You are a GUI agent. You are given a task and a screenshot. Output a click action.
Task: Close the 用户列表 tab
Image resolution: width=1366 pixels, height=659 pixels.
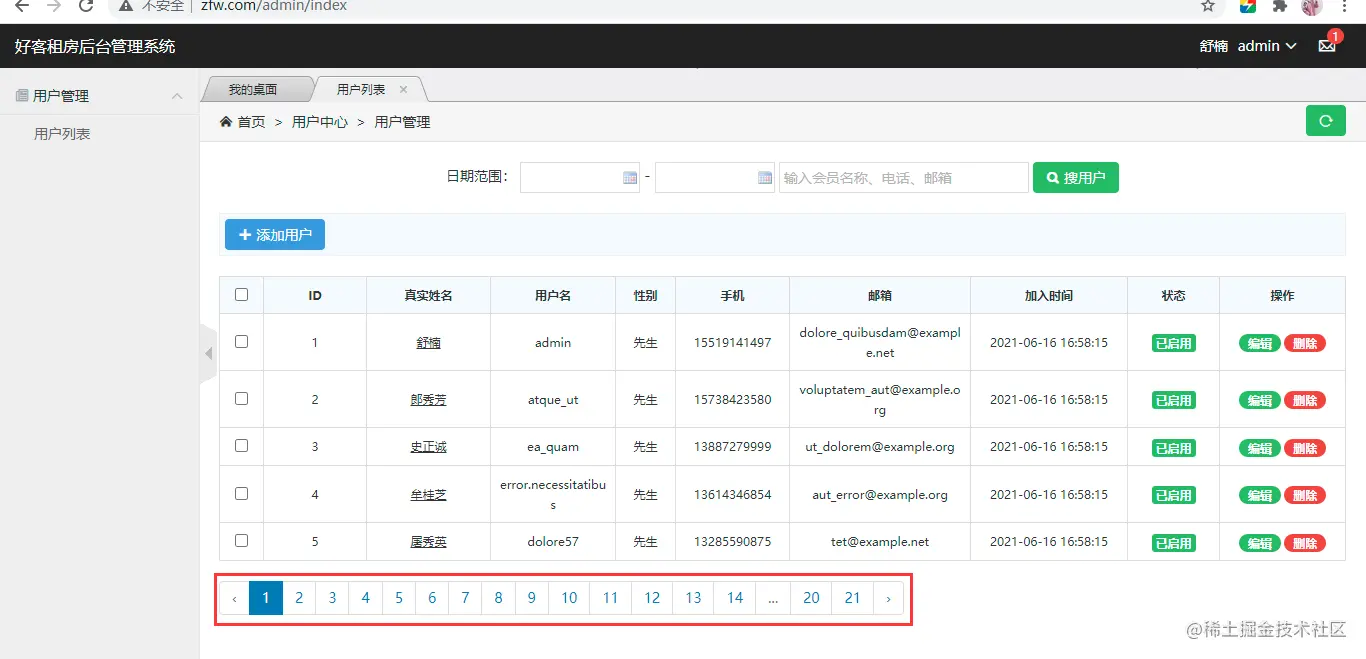(403, 89)
